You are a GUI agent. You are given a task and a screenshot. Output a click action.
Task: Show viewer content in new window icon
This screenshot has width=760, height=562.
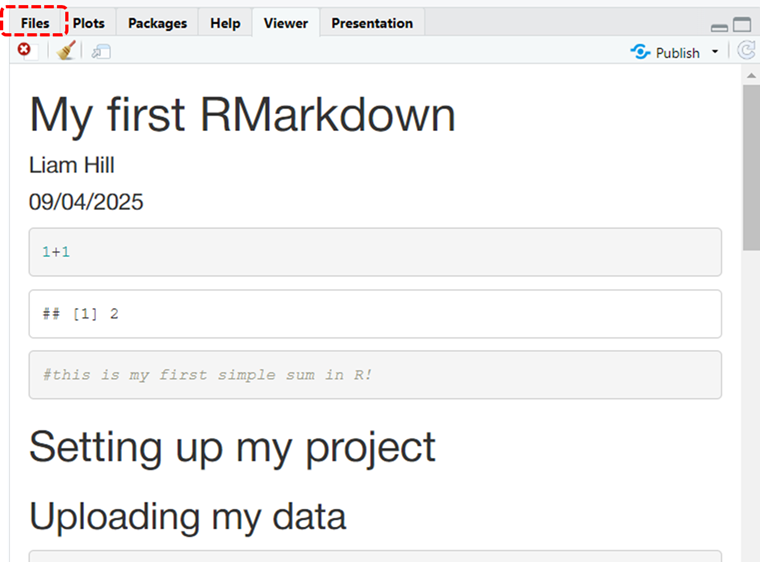(101, 51)
